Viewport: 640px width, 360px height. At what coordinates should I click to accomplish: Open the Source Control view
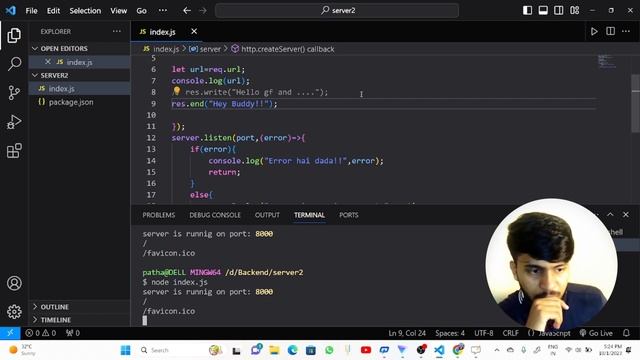[14, 93]
